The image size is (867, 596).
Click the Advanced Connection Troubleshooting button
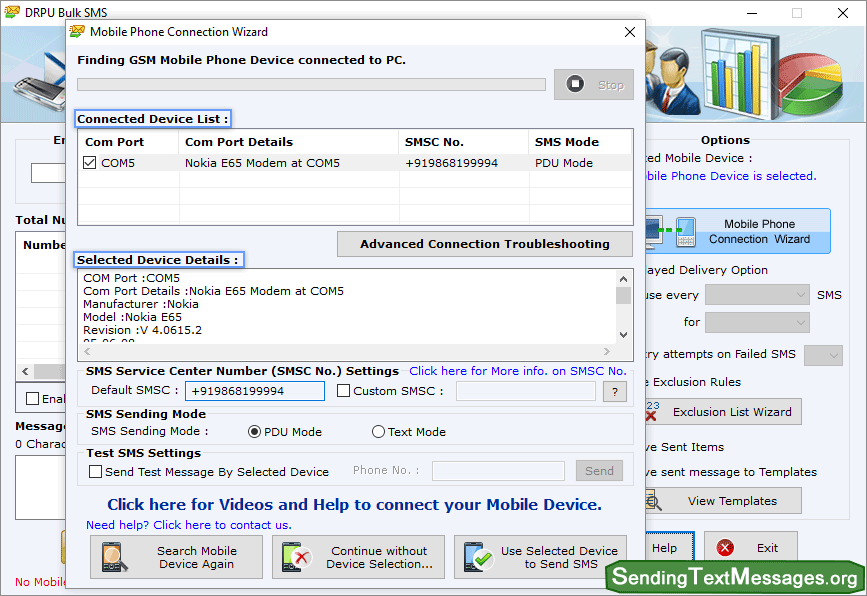[485, 244]
